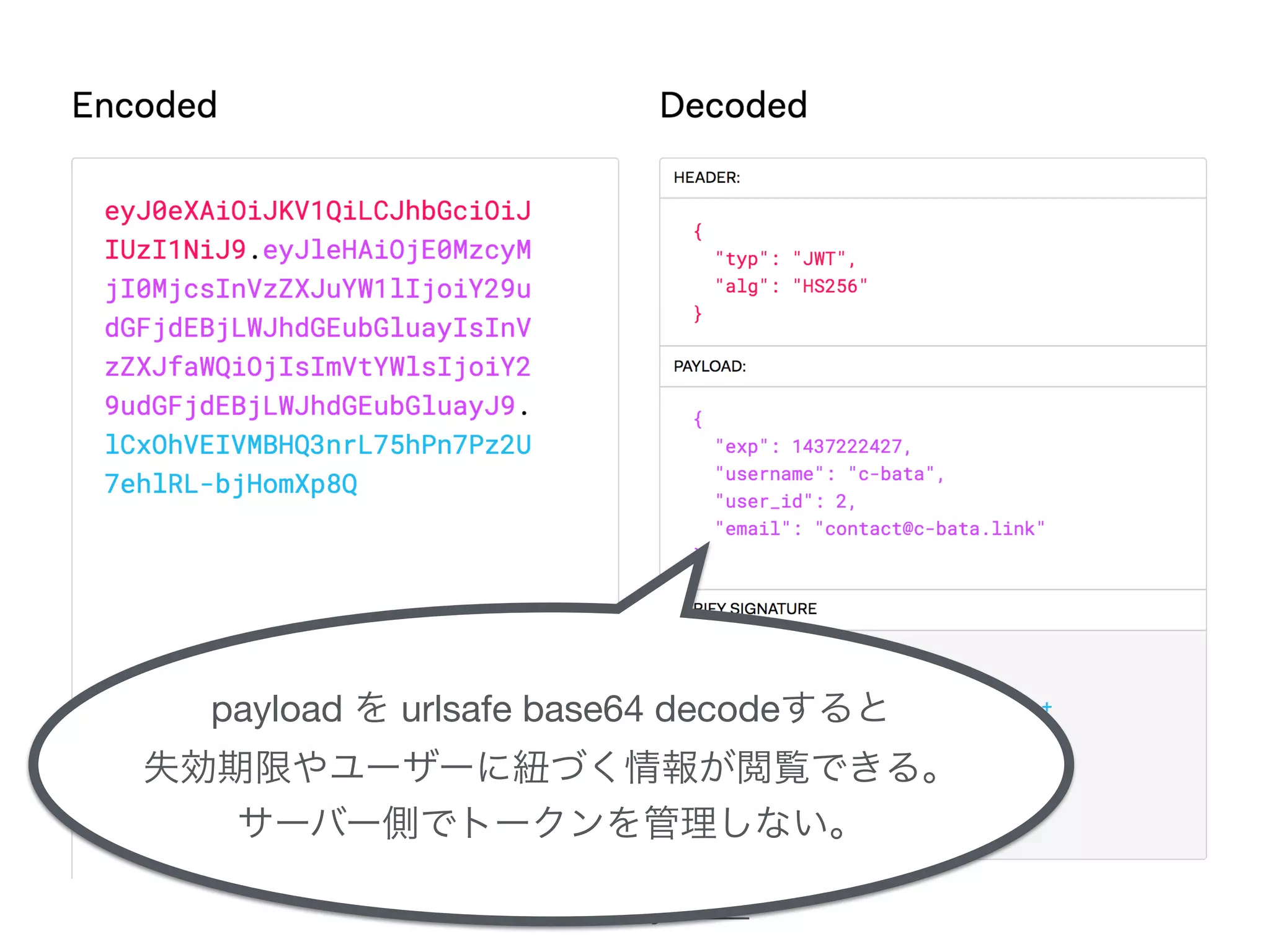Select the HEADER section label
The image size is (1270, 952).
point(706,178)
